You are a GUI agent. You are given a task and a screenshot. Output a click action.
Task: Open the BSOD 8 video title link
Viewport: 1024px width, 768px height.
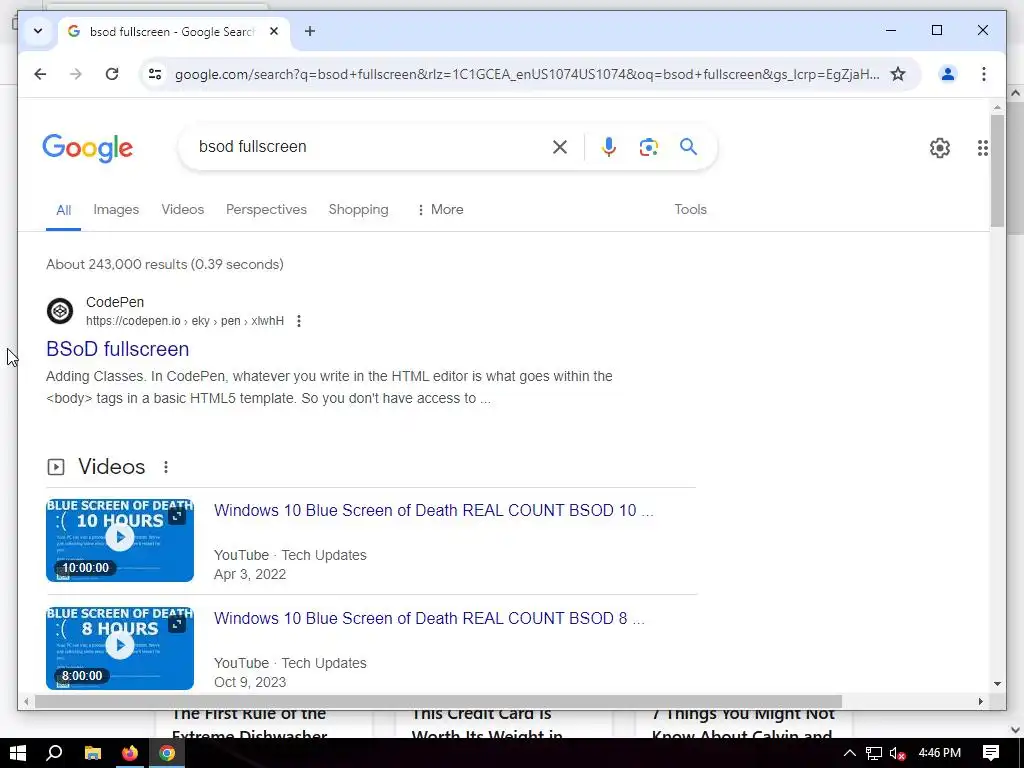(429, 618)
